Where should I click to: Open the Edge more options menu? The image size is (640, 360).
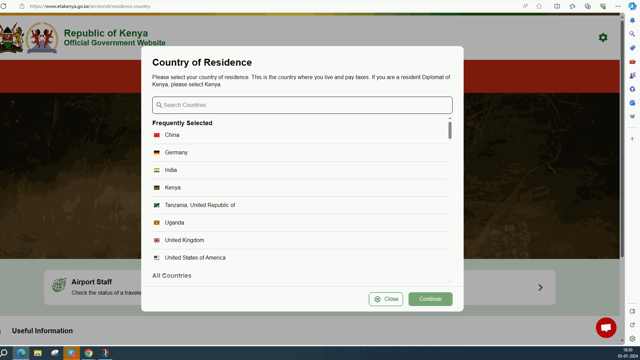(618, 6)
